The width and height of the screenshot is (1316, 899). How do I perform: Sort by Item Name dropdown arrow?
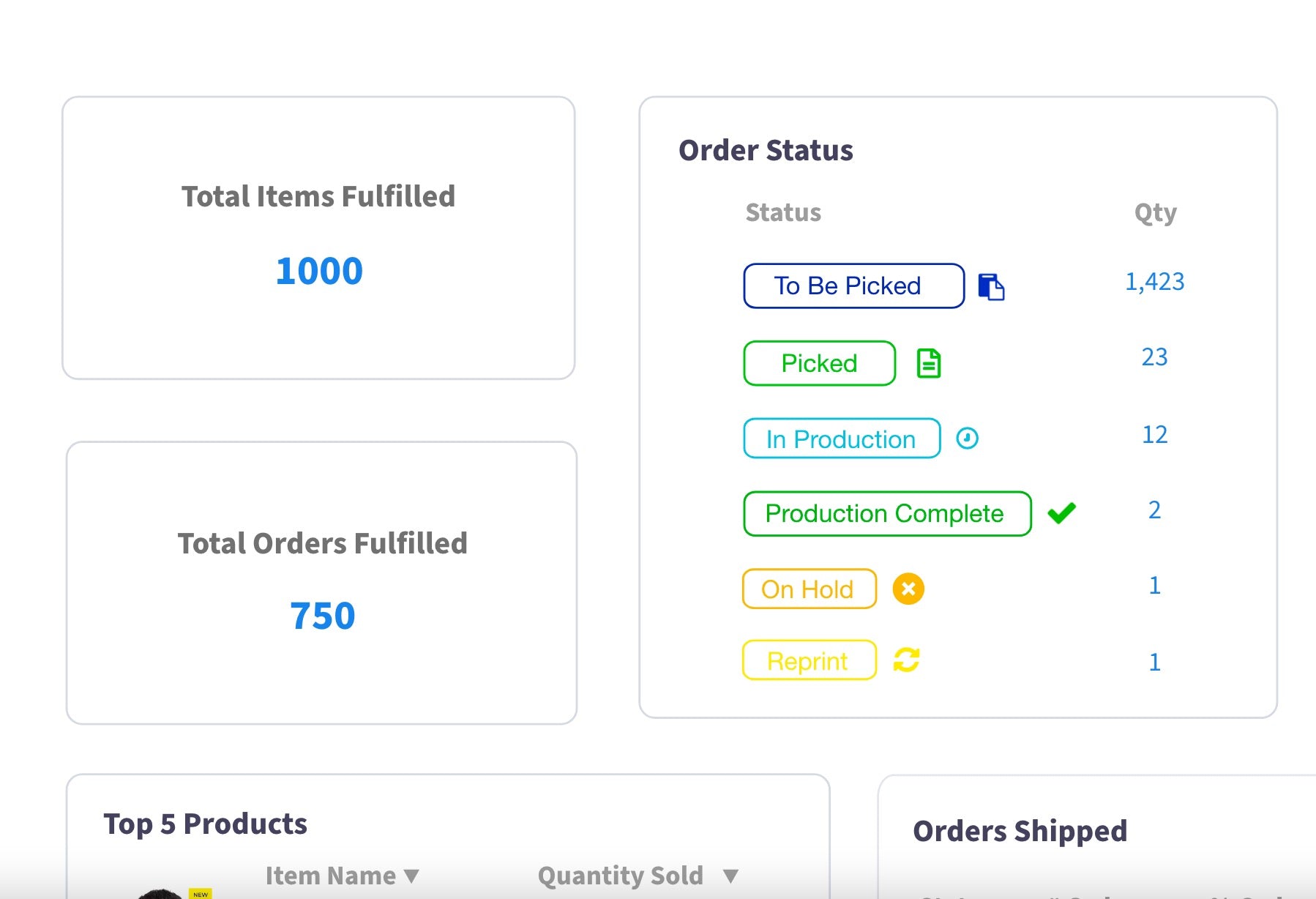(412, 876)
